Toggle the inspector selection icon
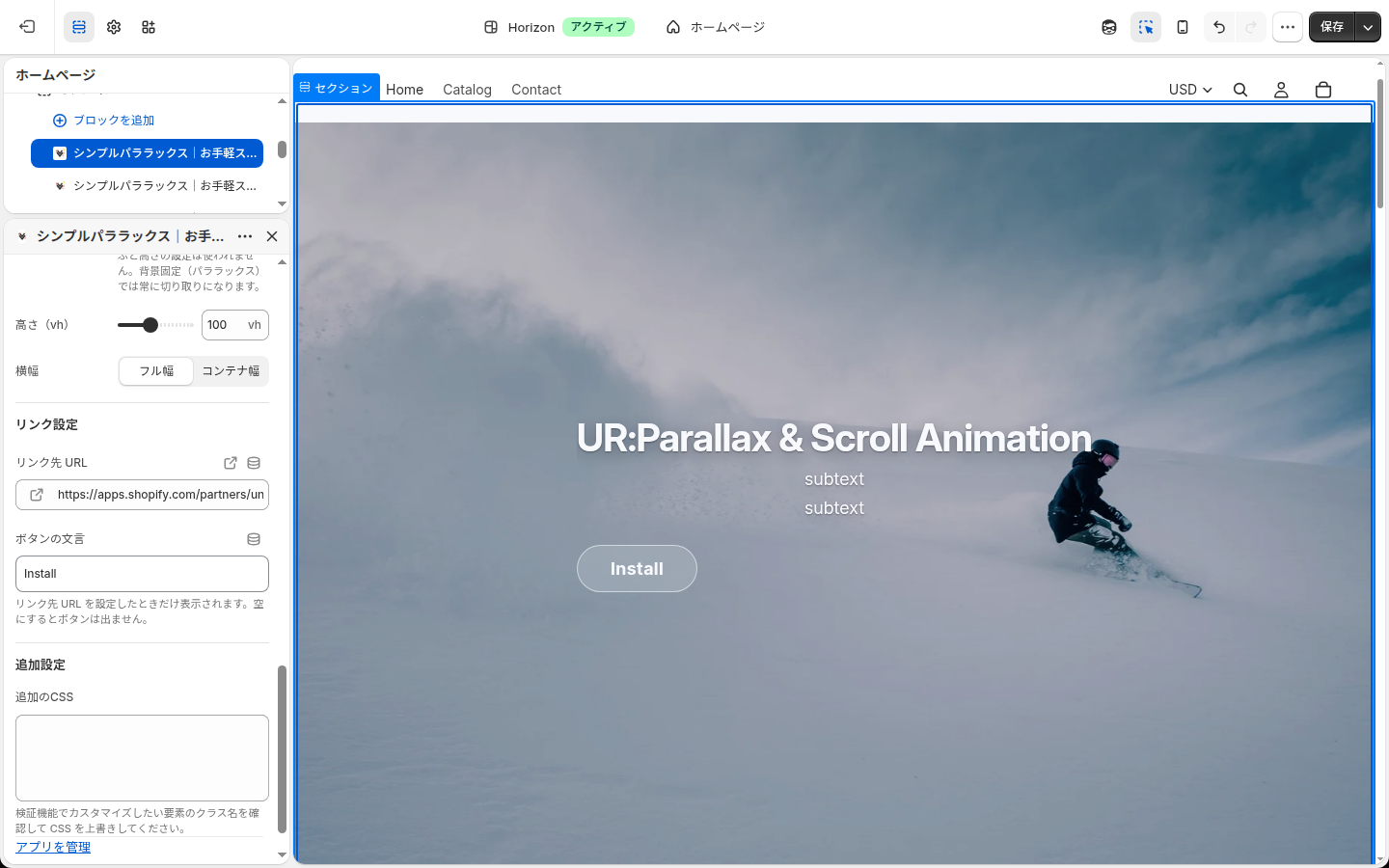 [x=1146, y=27]
